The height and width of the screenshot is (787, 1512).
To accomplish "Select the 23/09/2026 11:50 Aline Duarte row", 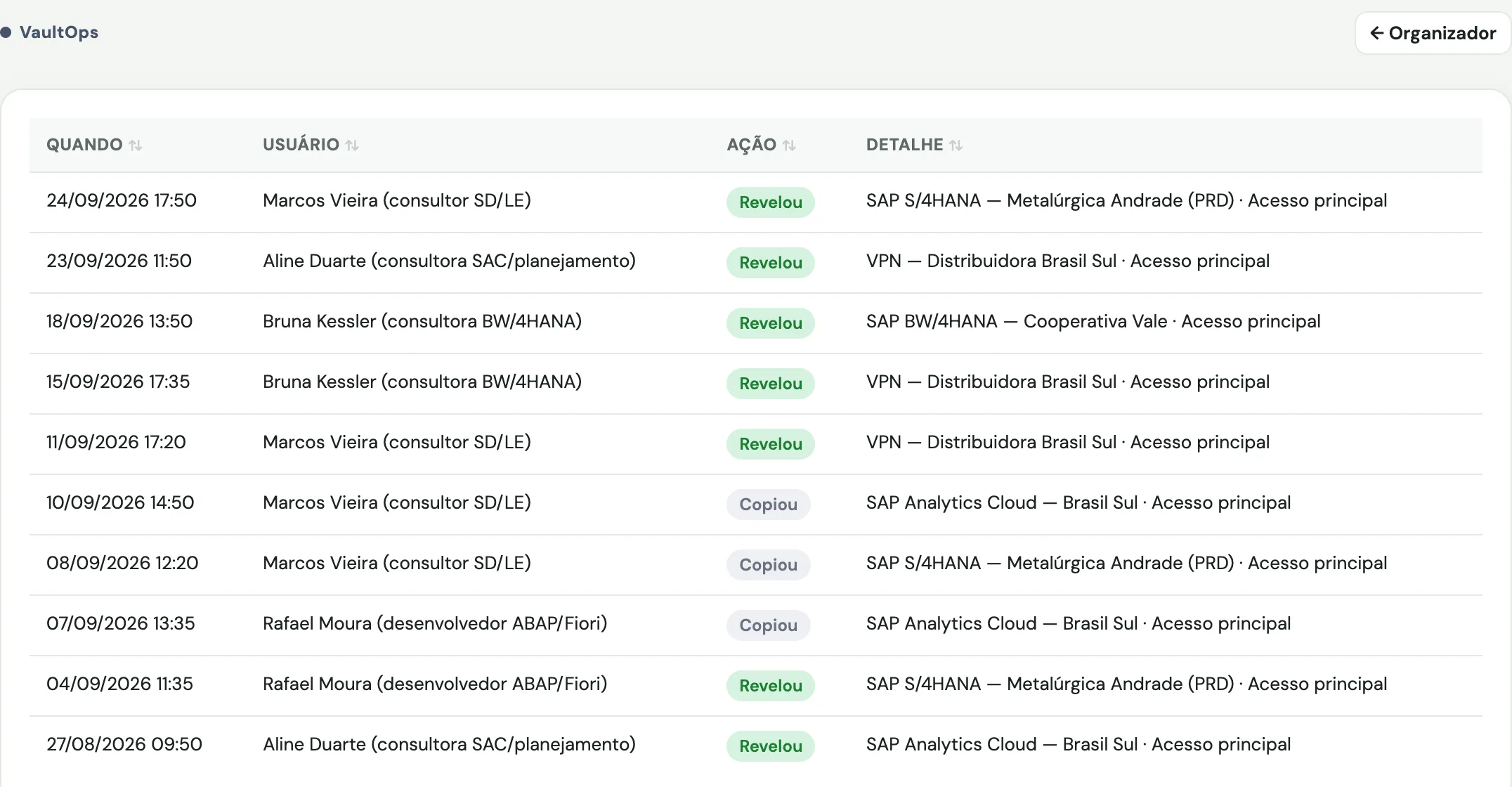I will (756, 263).
